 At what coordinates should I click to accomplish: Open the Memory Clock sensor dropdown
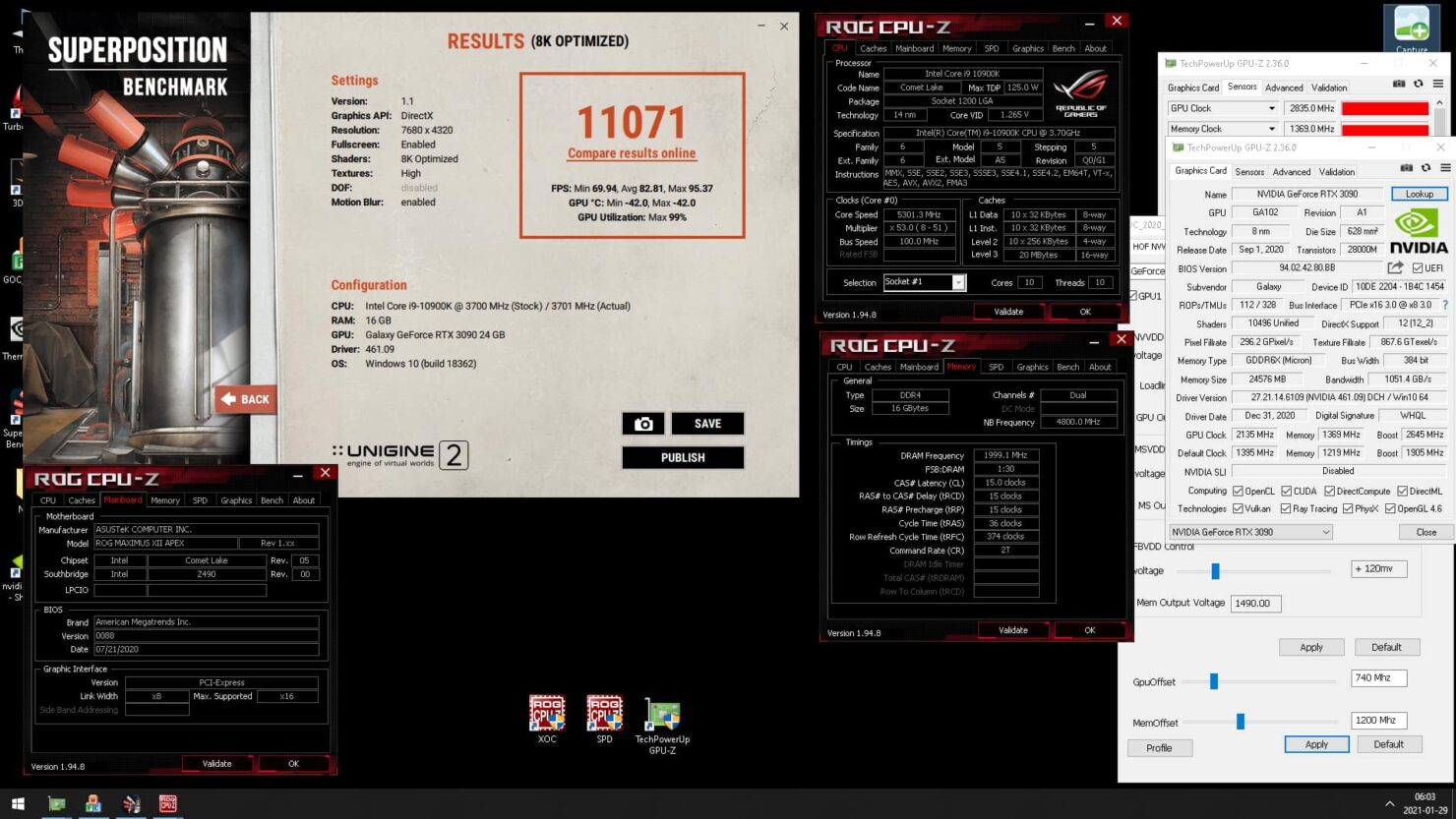coord(1222,129)
